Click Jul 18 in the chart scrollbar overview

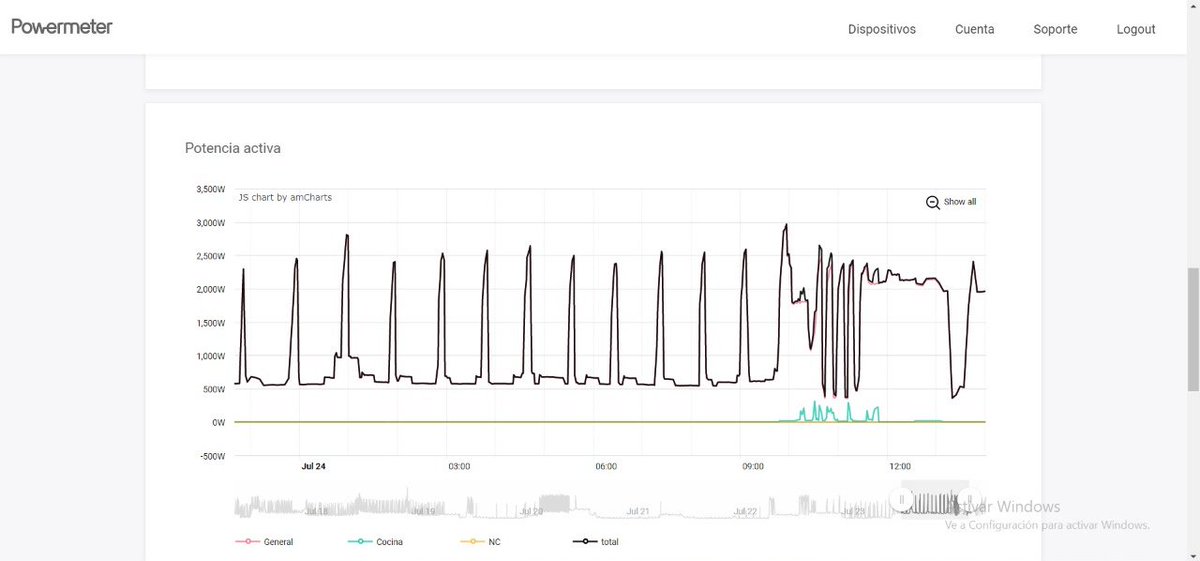coord(316,511)
